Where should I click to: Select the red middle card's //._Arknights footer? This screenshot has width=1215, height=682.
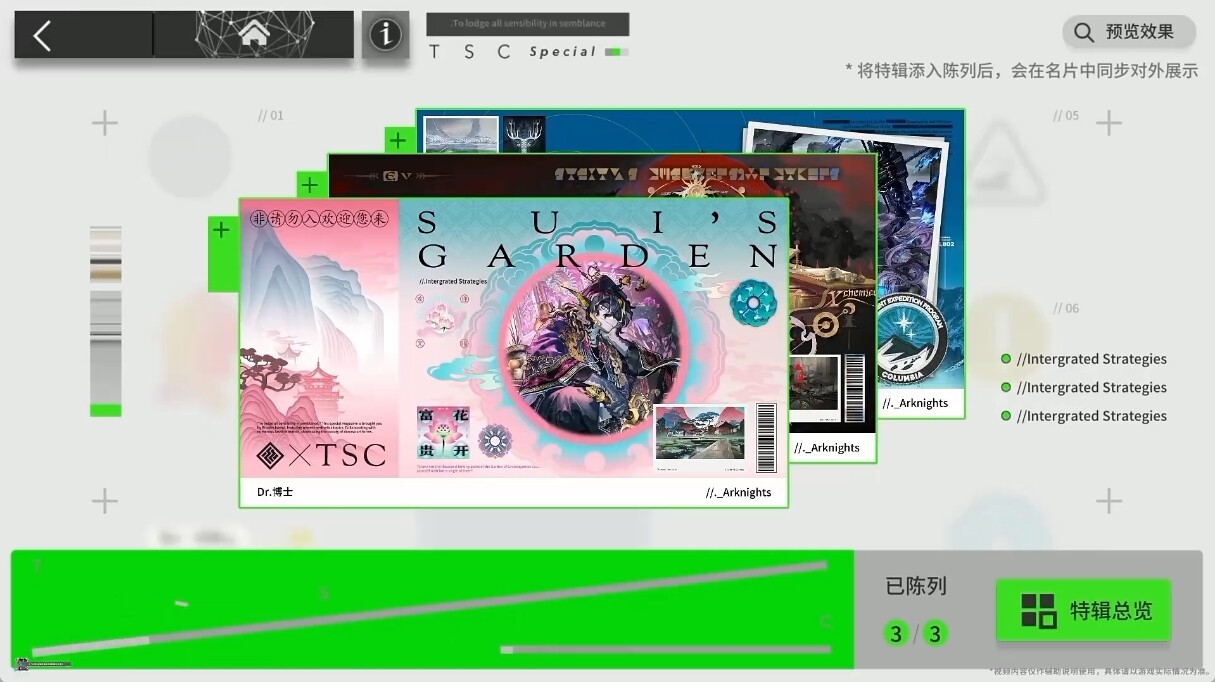click(x=827, y=448)
